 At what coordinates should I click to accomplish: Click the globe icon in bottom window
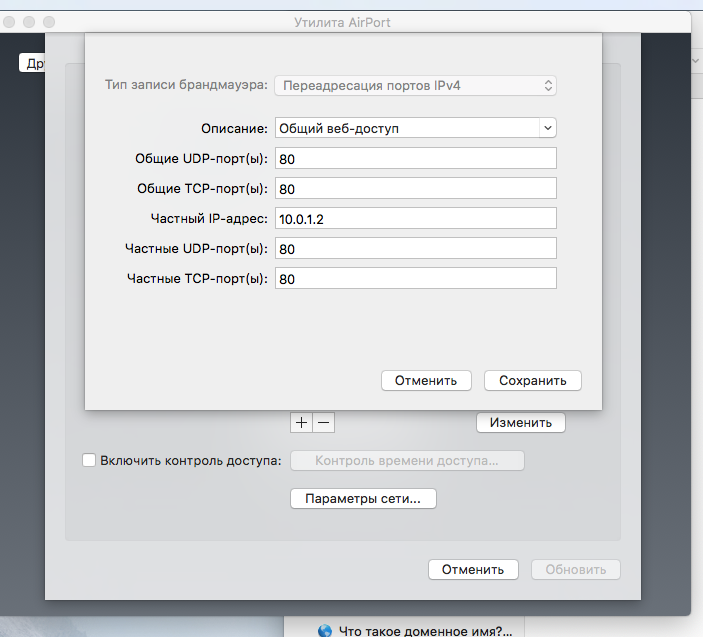[x=325, y=631]
